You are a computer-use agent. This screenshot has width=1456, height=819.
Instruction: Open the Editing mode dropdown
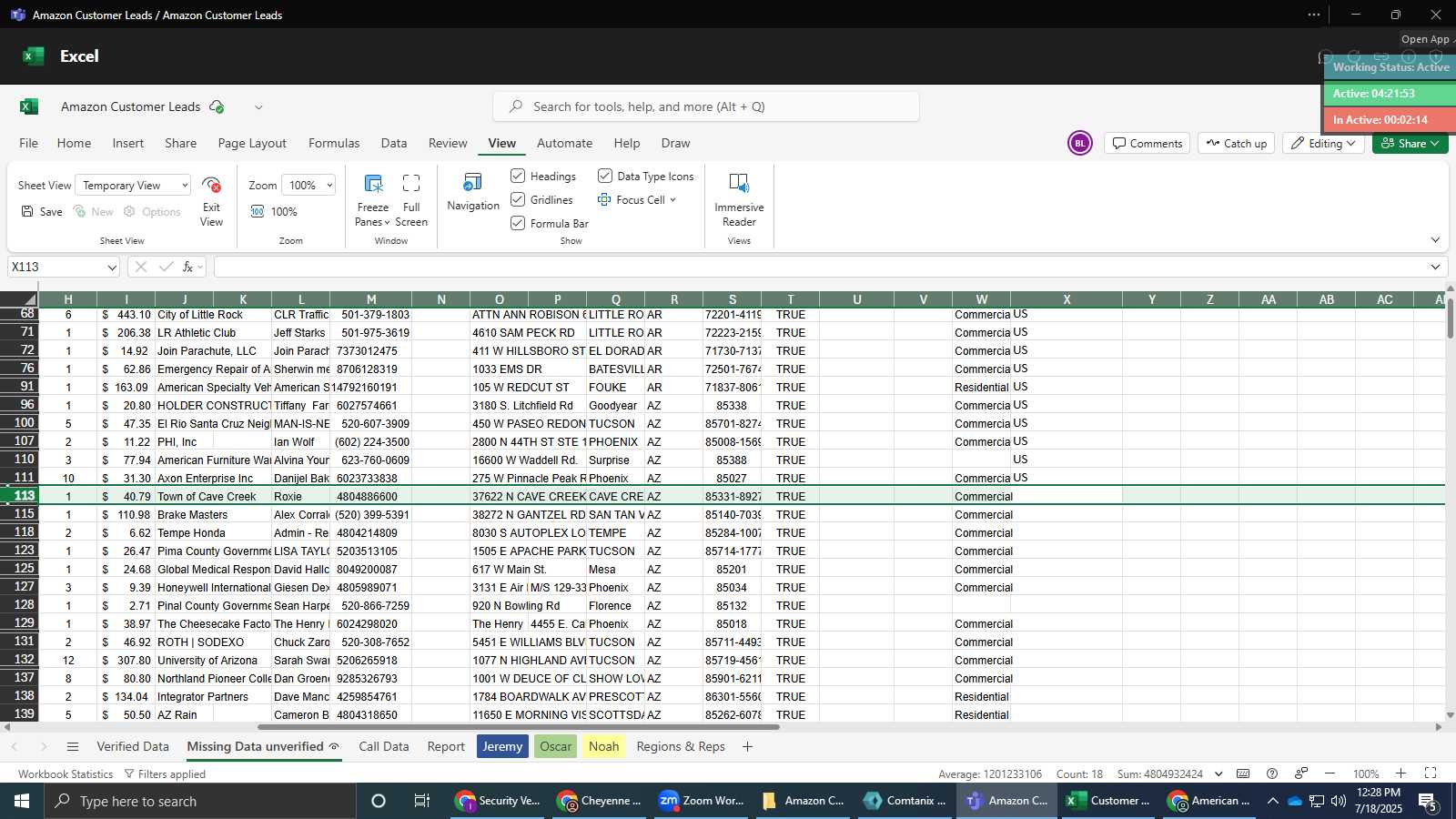point(1323,143)
